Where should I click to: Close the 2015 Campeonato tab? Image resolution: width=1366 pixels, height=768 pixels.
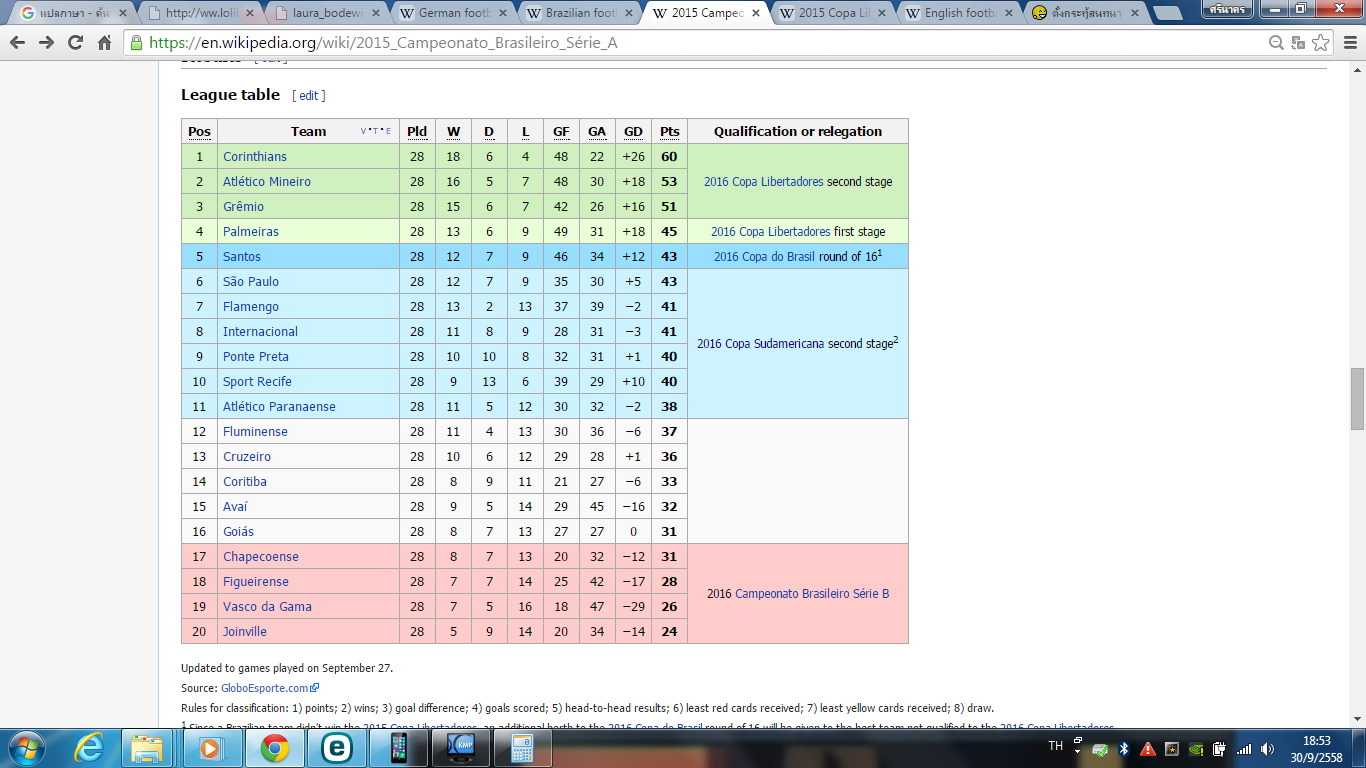754,13
